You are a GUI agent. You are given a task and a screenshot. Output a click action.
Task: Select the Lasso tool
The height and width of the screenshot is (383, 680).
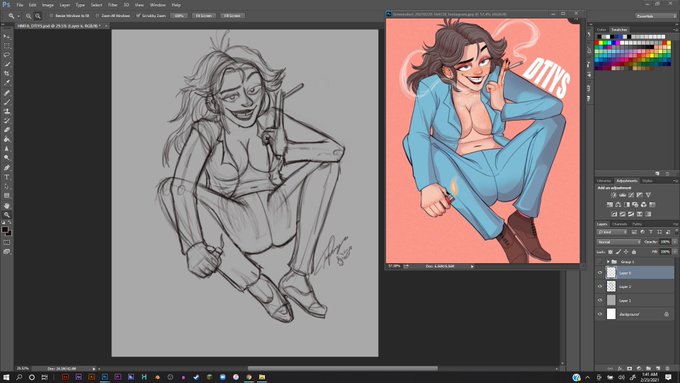[x=7, y=55]
